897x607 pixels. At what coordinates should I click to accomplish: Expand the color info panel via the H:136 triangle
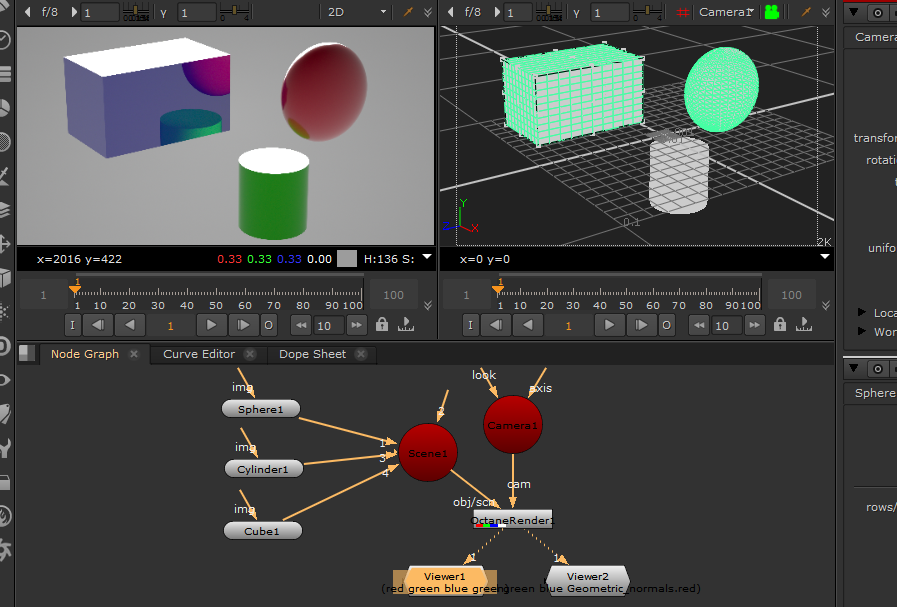pyautogui.click(x=427, y=258)
